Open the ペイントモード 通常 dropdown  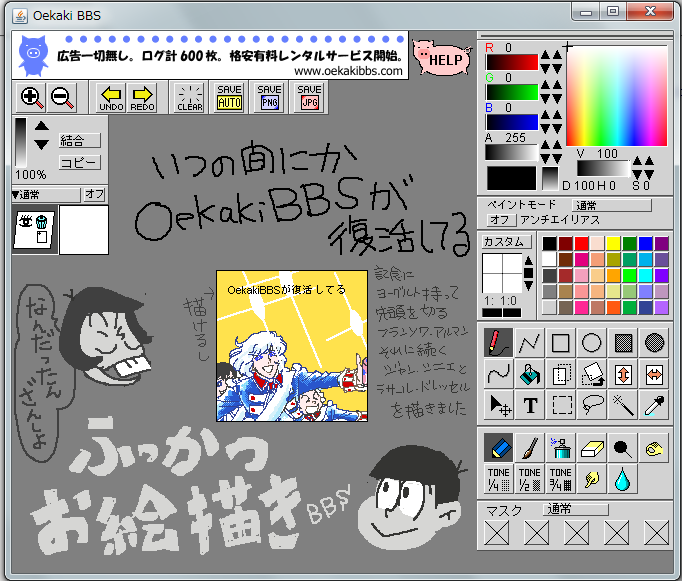[612, 205]
